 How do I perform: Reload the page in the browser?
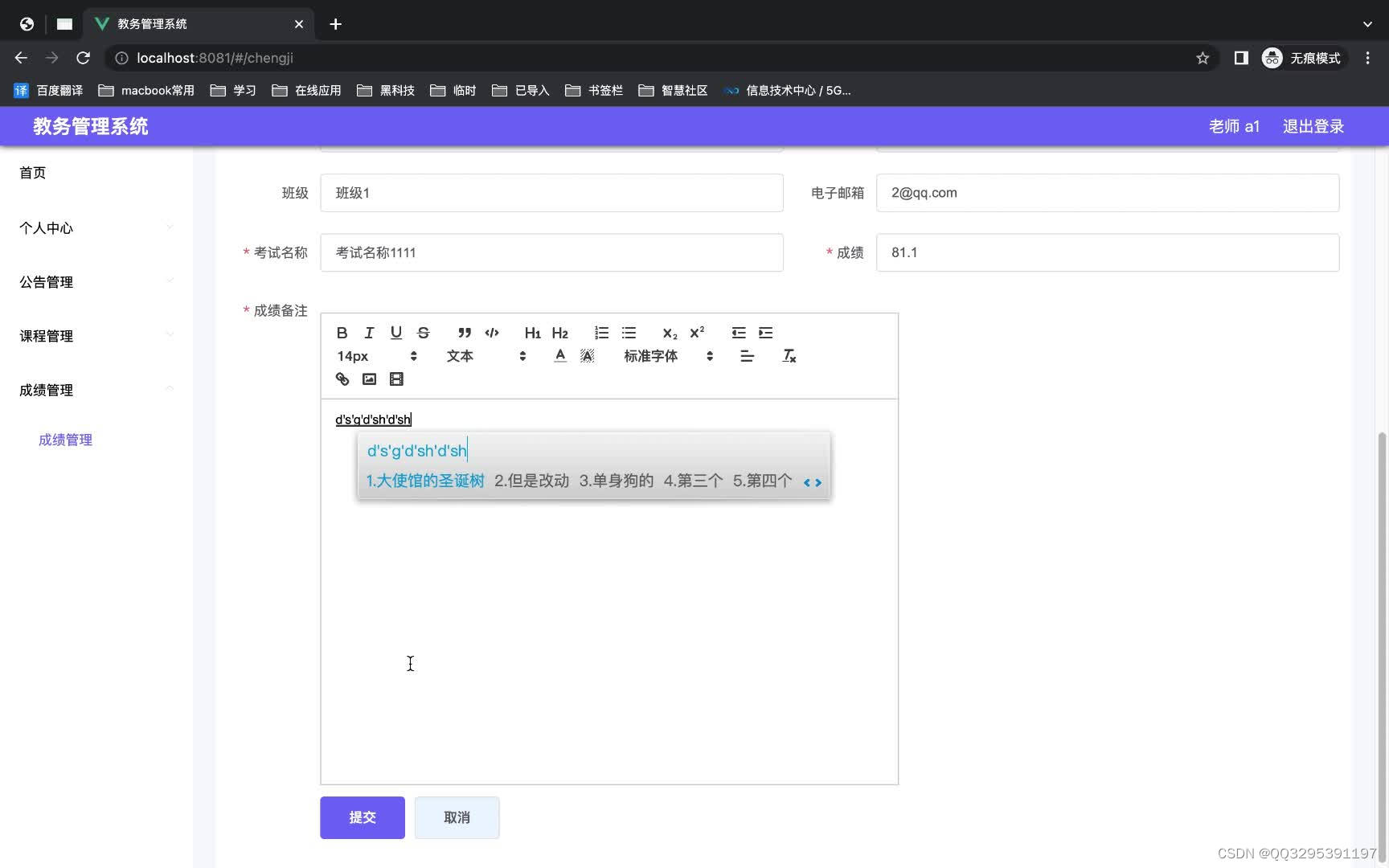coord(83,58)
